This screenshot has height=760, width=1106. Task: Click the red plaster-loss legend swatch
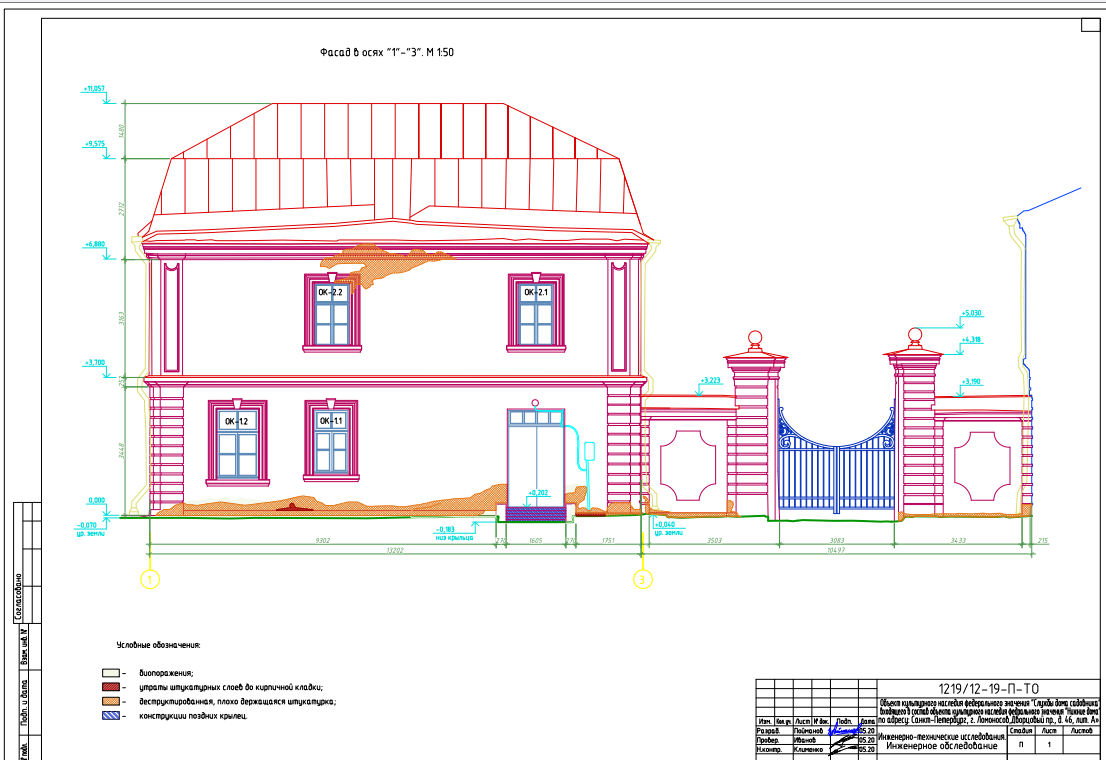111,687
